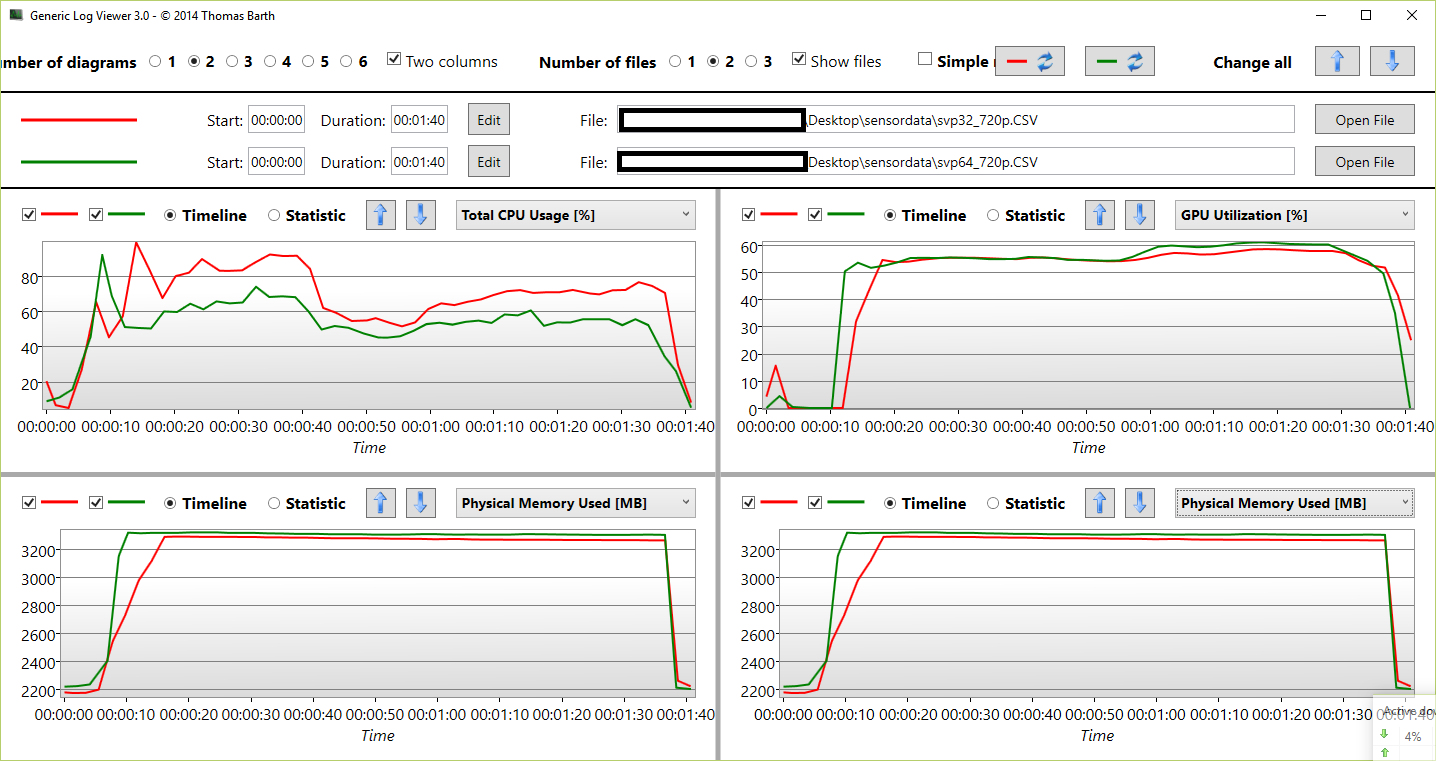This screenshot has height=761, width=1436.
Task: Click Edit button for the green line file
Action: pos(488,161)
